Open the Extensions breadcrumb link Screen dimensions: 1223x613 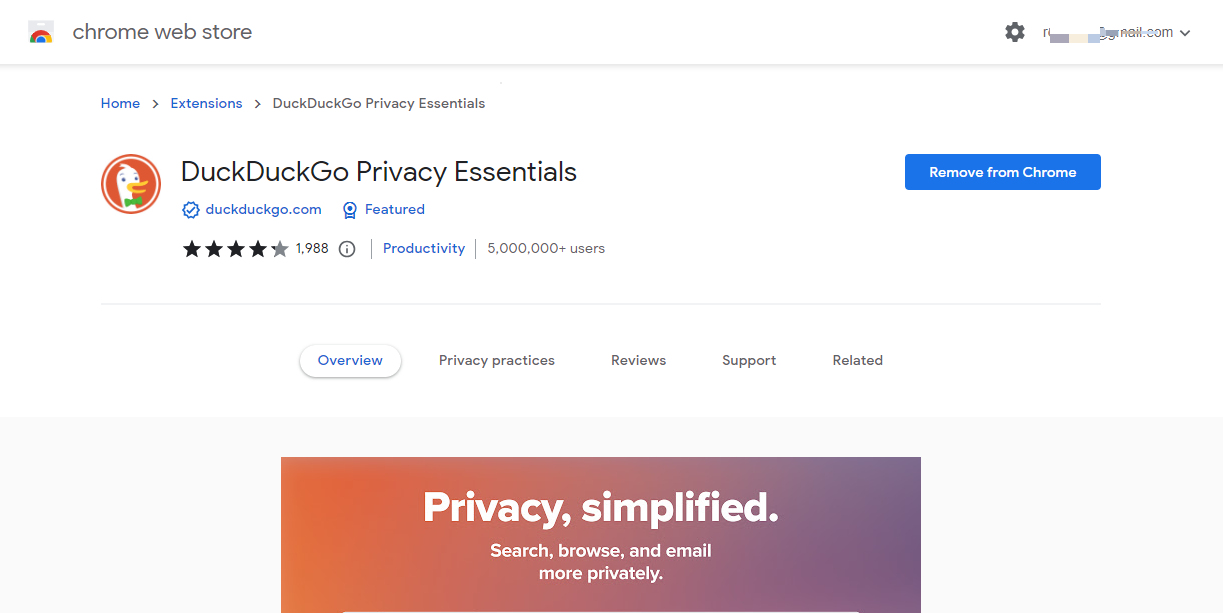click(x=206, y=103)
